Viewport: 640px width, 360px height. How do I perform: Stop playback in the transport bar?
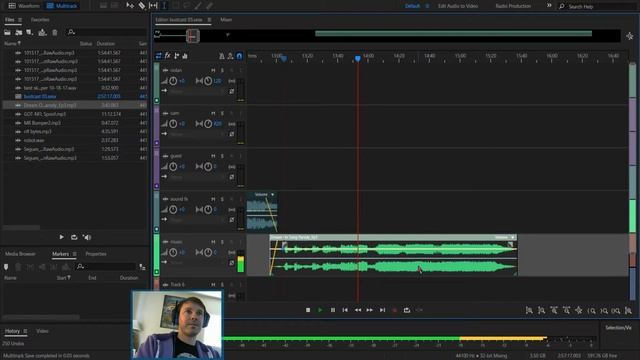308,310
